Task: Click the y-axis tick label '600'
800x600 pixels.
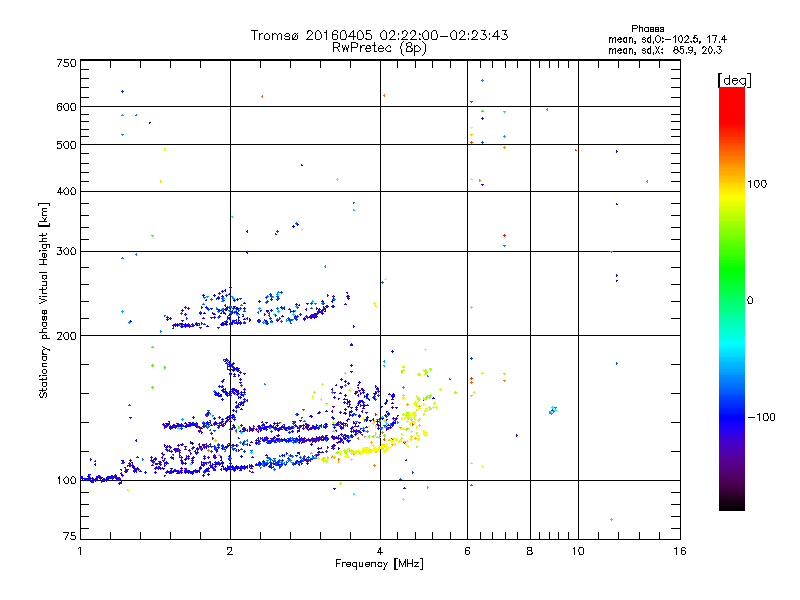Action: 66,107
